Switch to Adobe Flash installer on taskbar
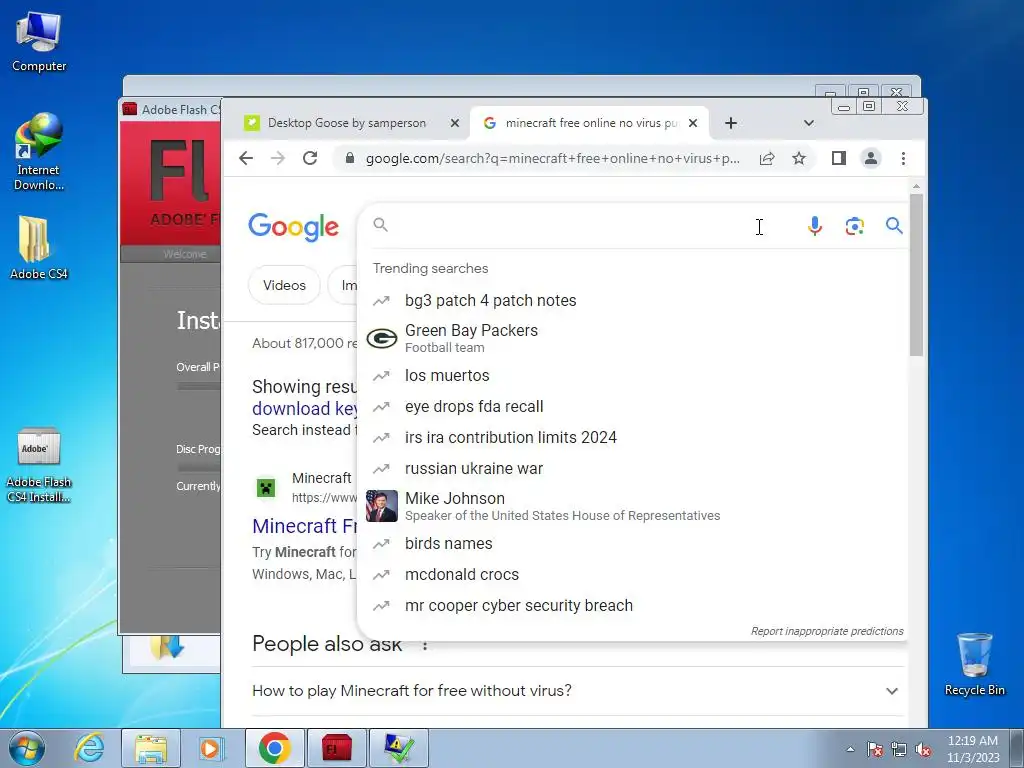This screenshot has height=768, width=1024. (336, 748)
